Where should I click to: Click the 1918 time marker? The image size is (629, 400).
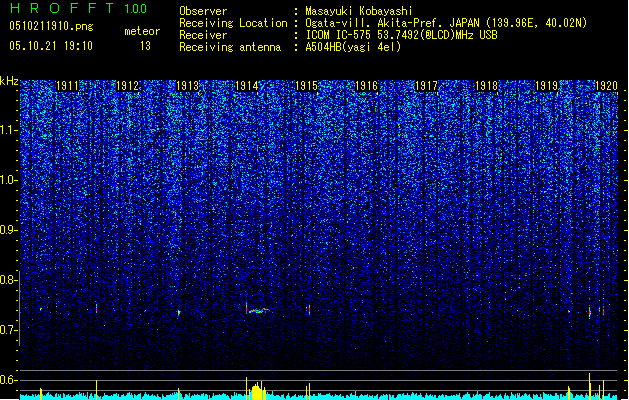486,86
